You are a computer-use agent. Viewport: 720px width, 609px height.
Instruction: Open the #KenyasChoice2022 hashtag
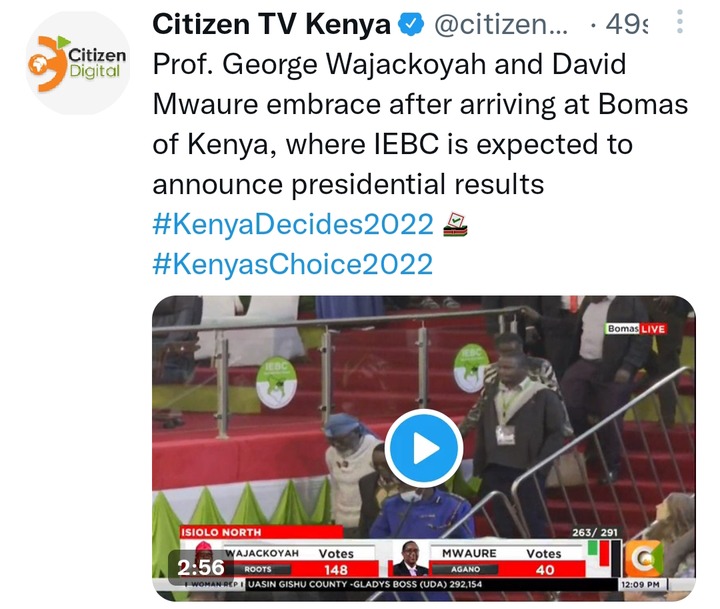click(x=292, y=264)
